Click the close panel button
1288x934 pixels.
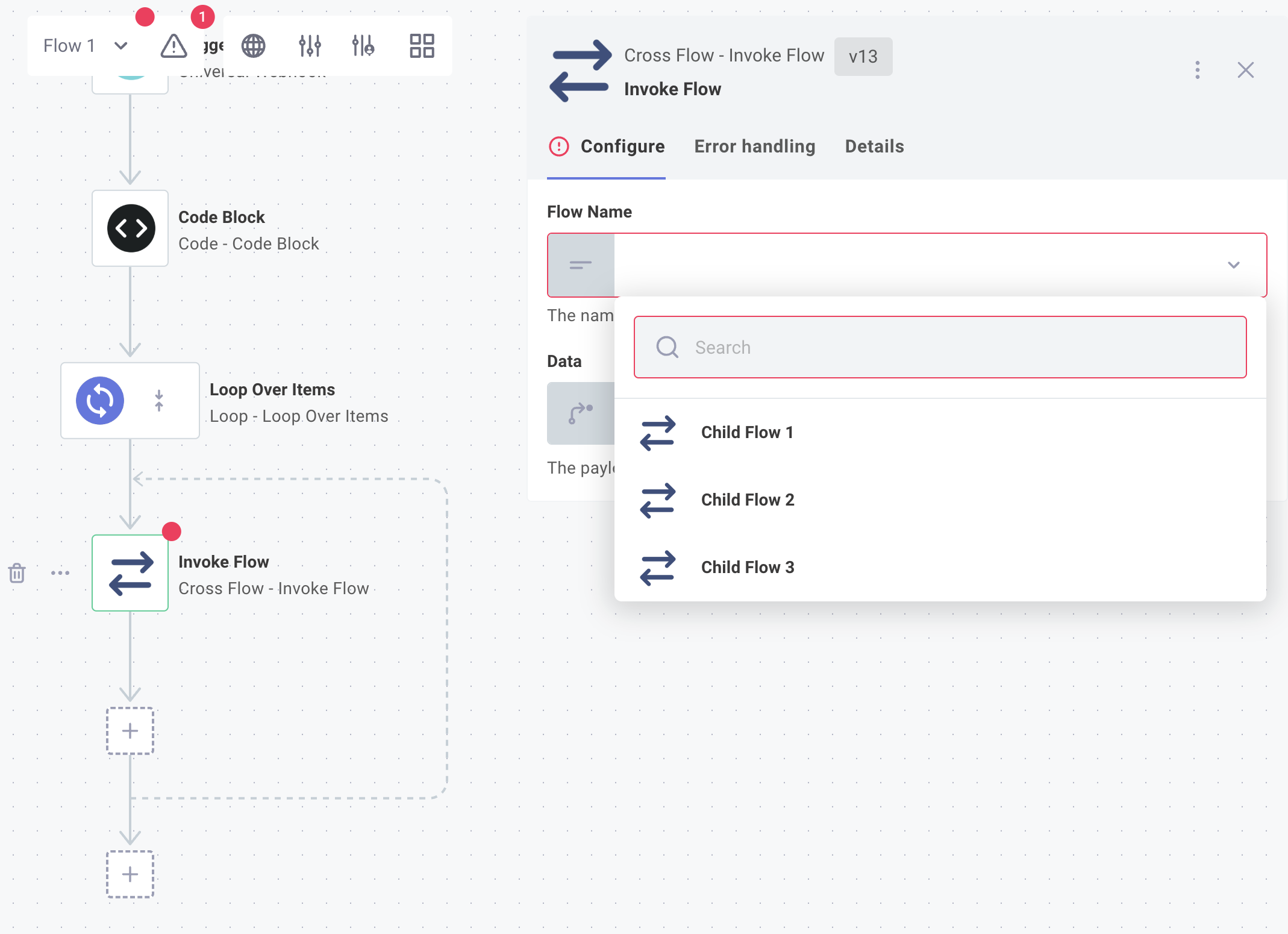(x=1246, y=70)
